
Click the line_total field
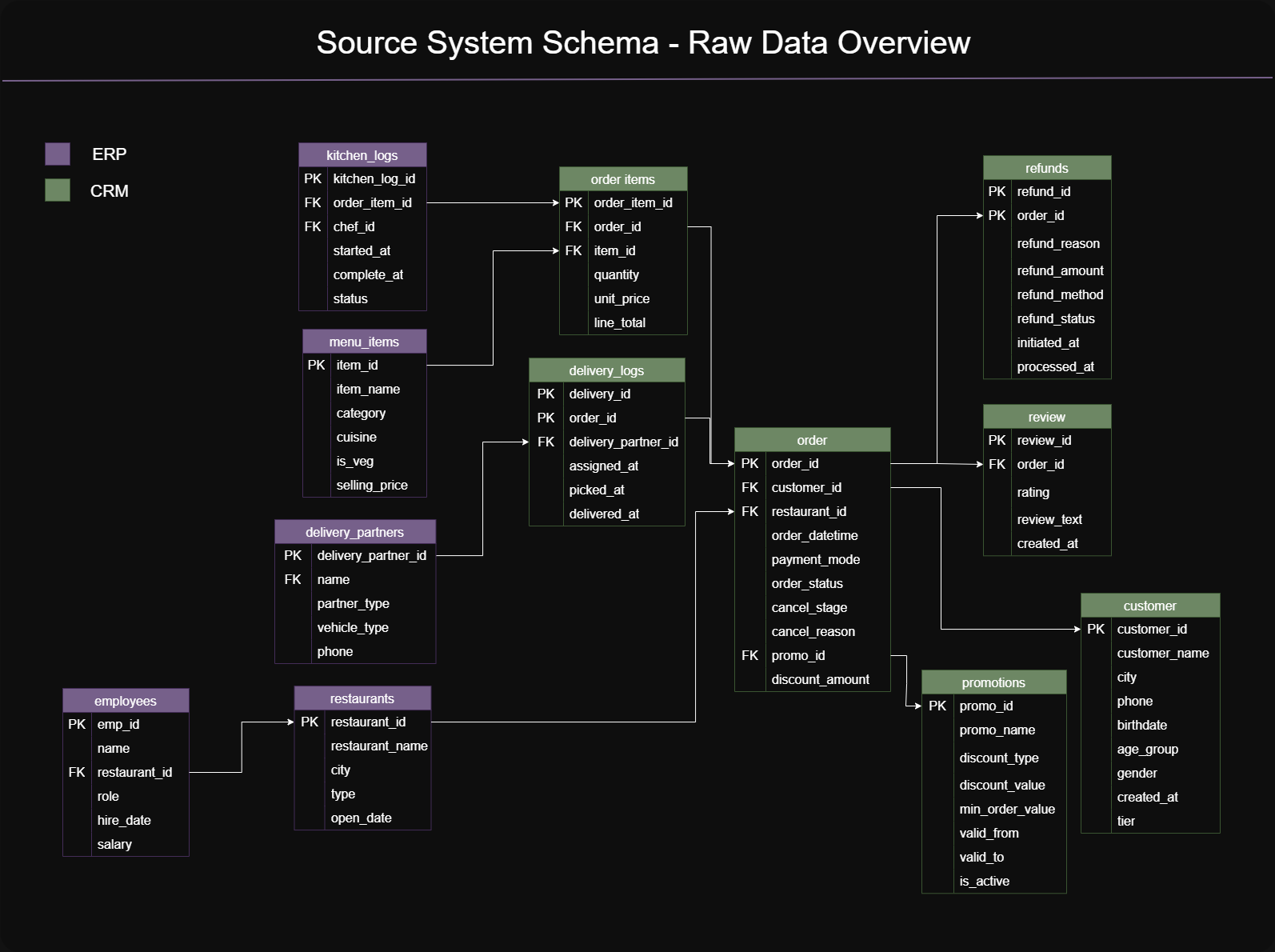point(620,322)
